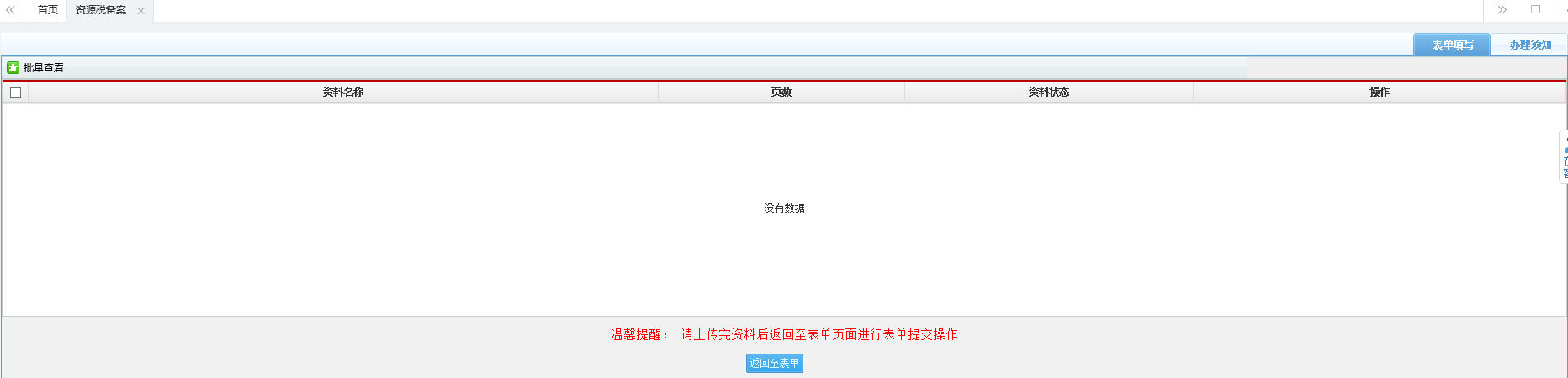Click the green 批量查看 icon
This screenshot has width=1568, height=378.
coord(13,67)
